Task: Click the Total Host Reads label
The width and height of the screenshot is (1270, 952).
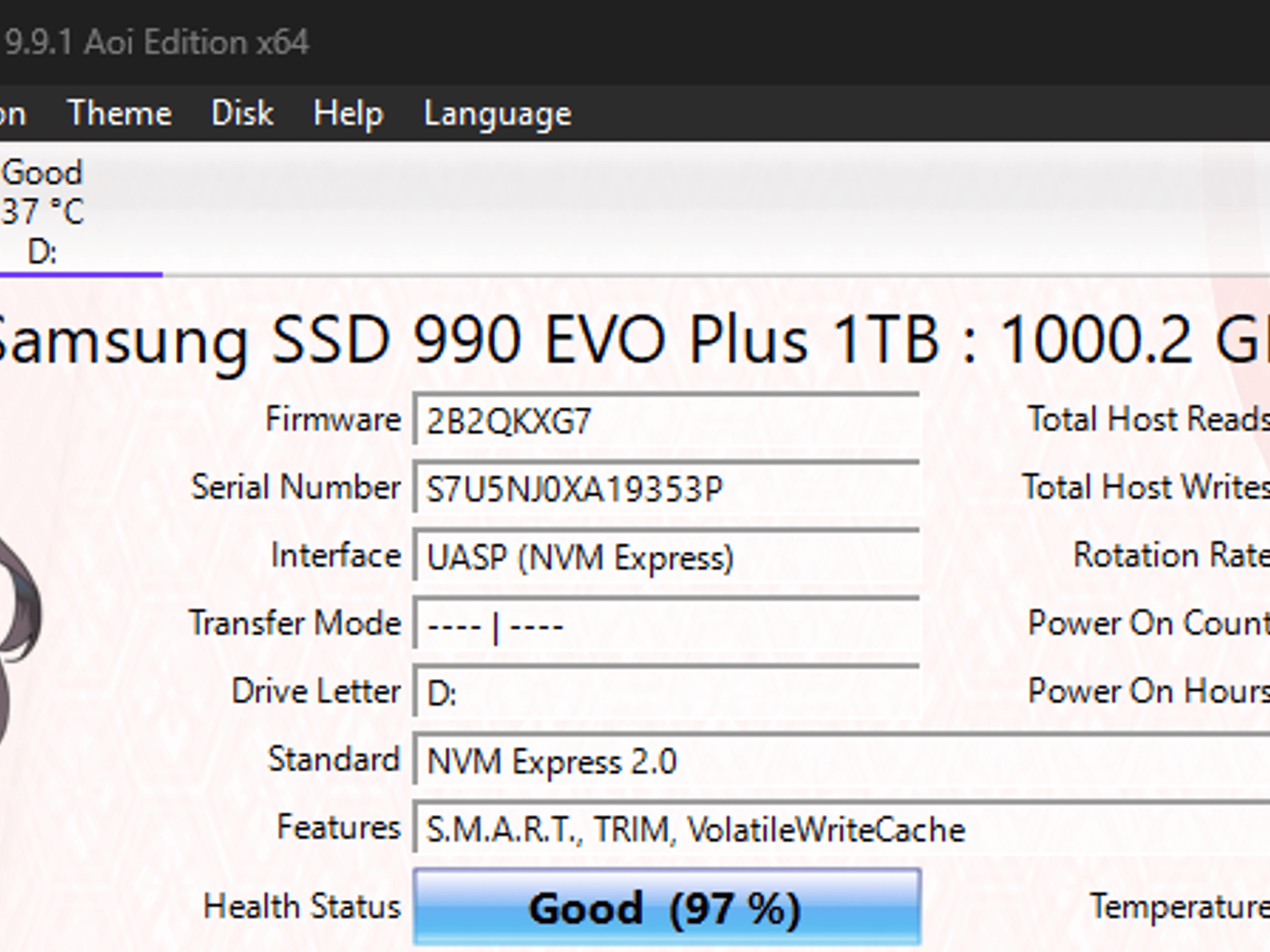Action: point(1148,419)
